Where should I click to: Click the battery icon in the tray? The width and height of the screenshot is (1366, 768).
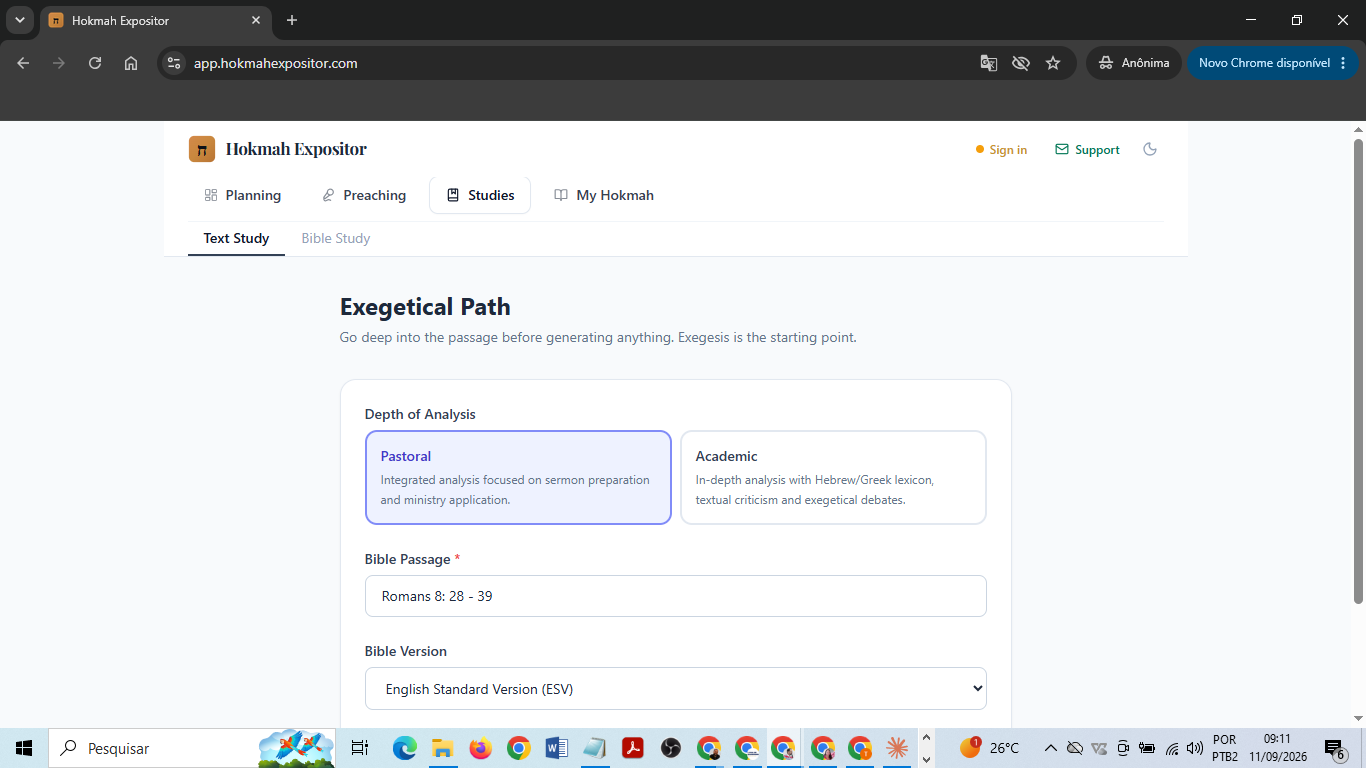[x=1147, y=748]
